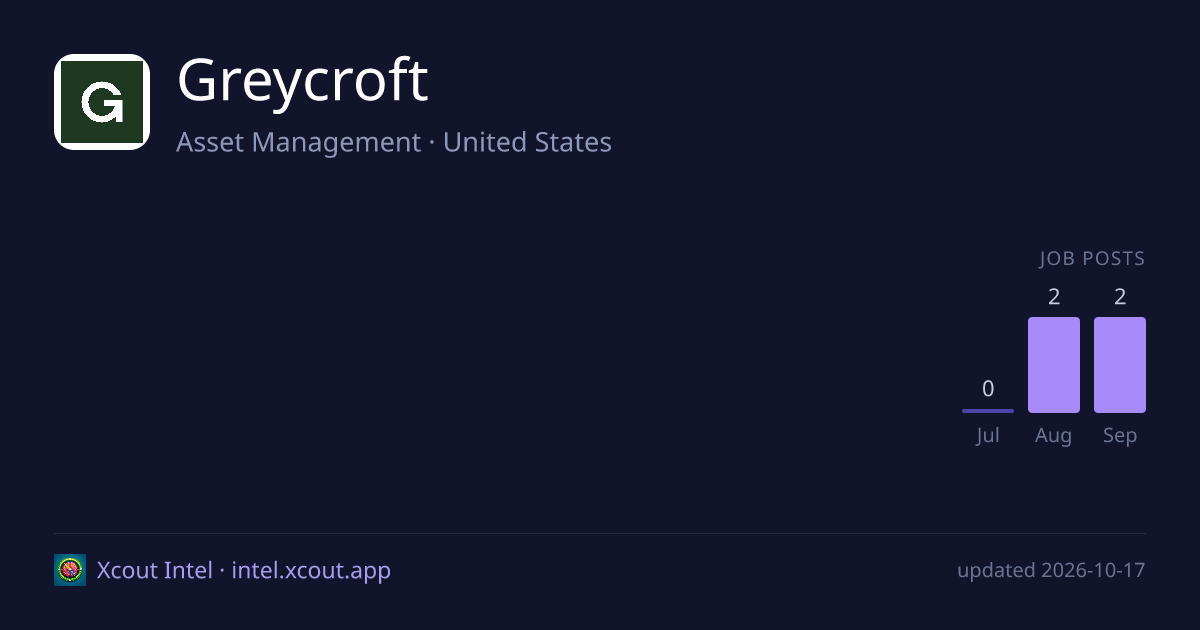The image size is (1200, 630).
Task: Click the value 2 above September
Action: [1120, 297]
